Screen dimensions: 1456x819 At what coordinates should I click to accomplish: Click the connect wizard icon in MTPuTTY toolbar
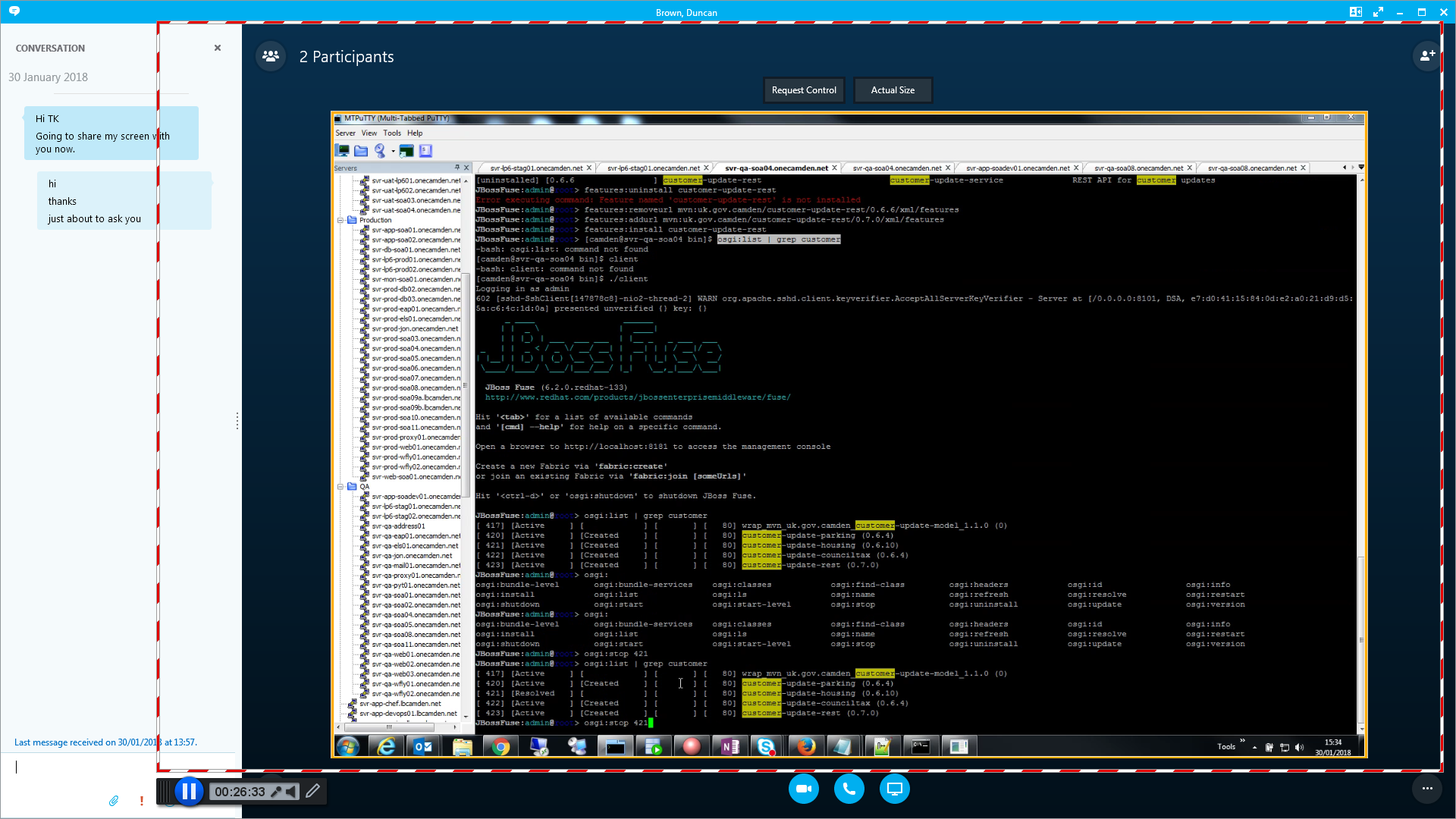(380, 151)
